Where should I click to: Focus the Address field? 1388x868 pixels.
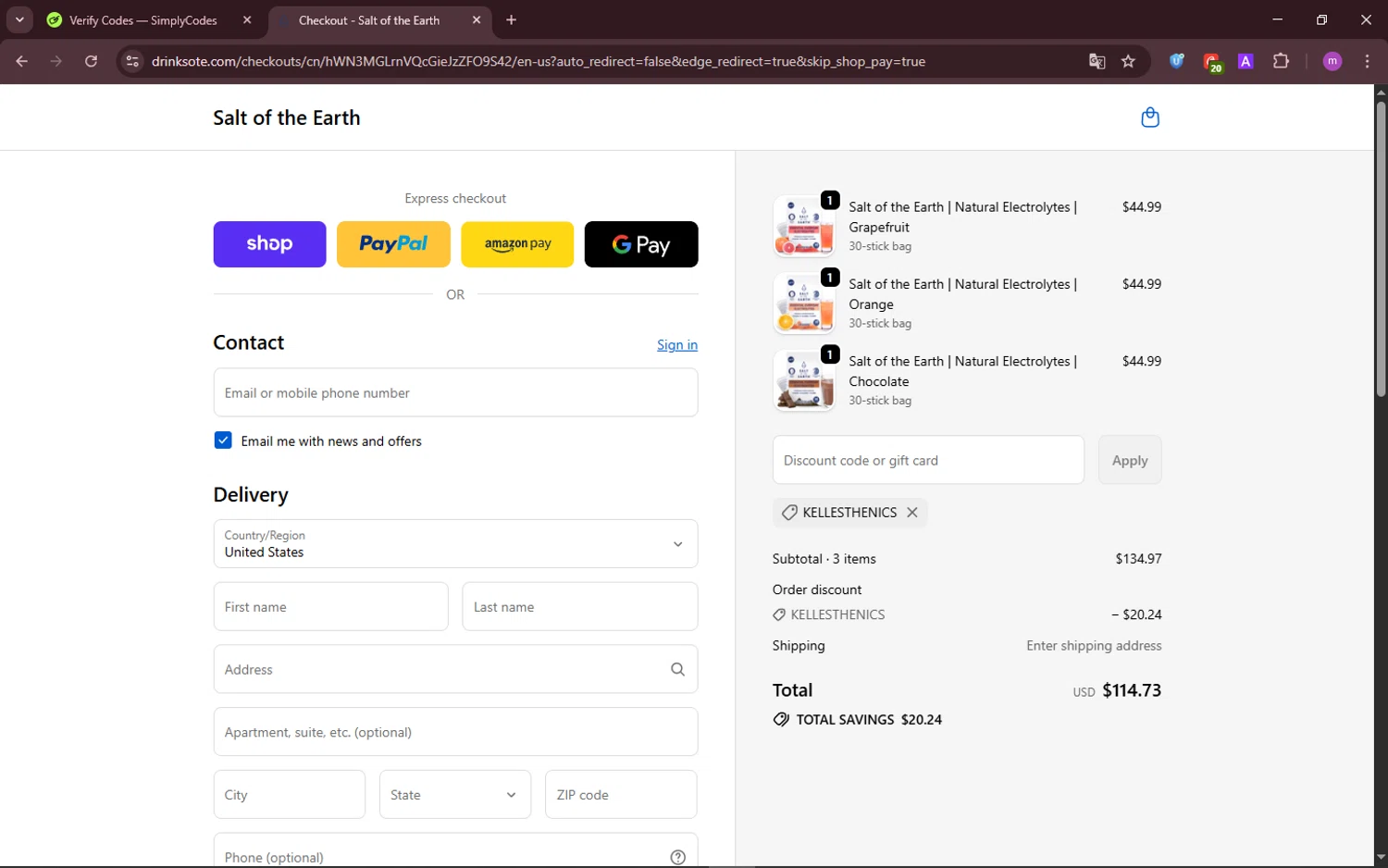point(455,669)
